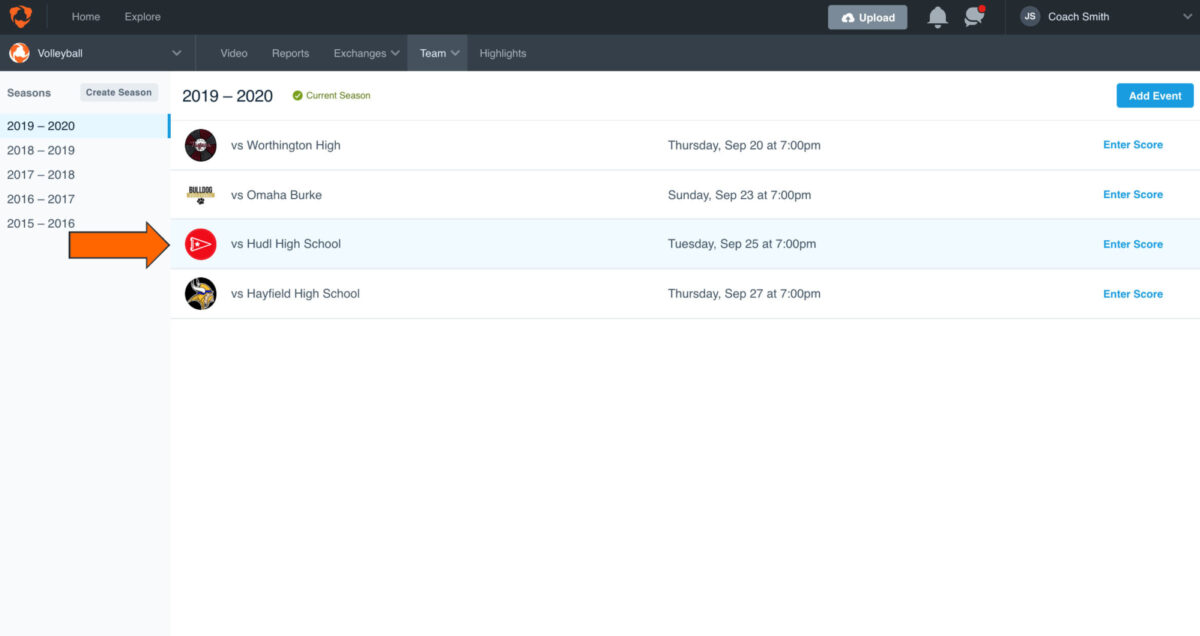
Task: Select the Omaha Burke bulldog logo
Action: pyautogui.click(x=200, y=194)
